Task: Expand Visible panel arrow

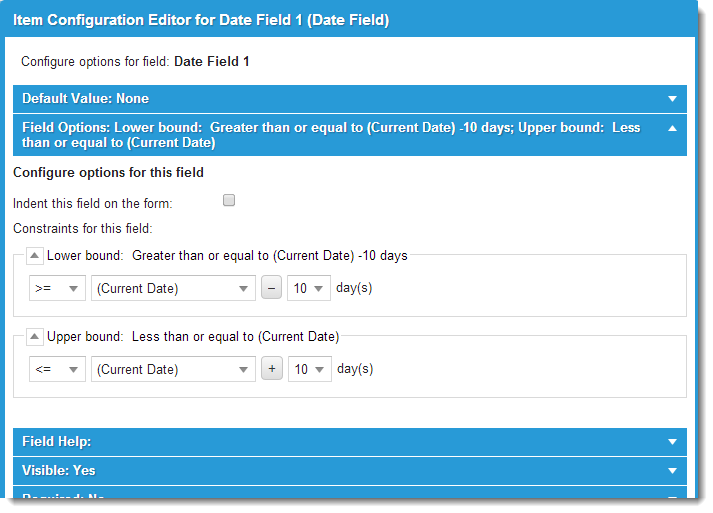Action: click(674, 471)
